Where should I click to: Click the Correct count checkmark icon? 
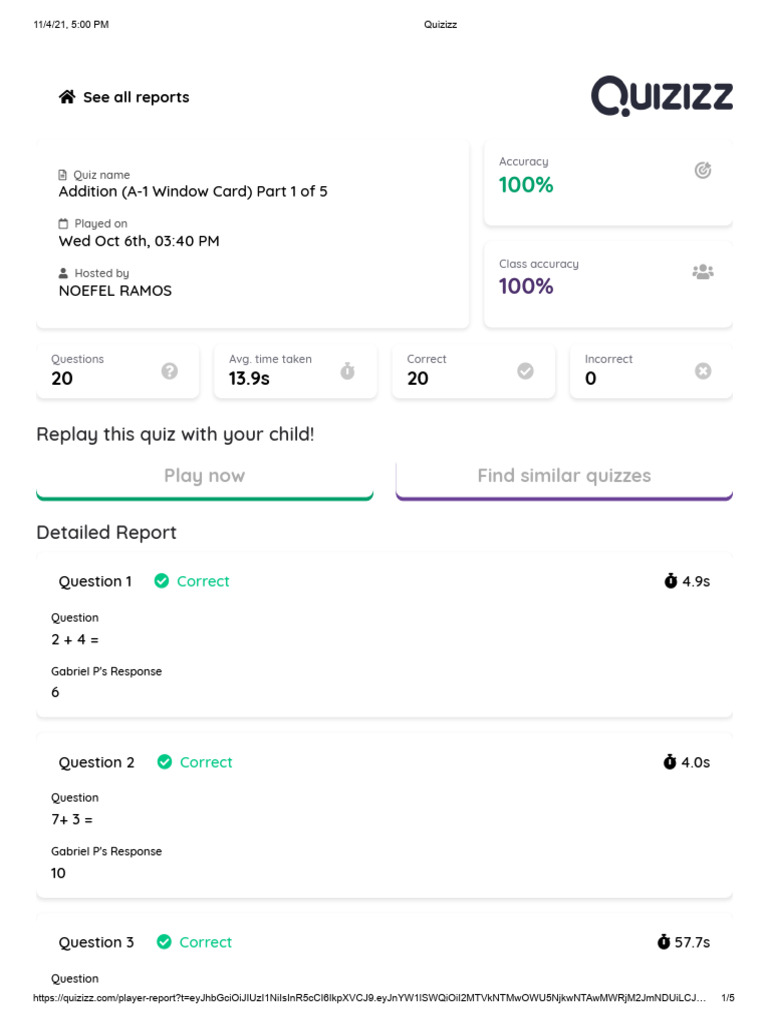tap(525, 371)
